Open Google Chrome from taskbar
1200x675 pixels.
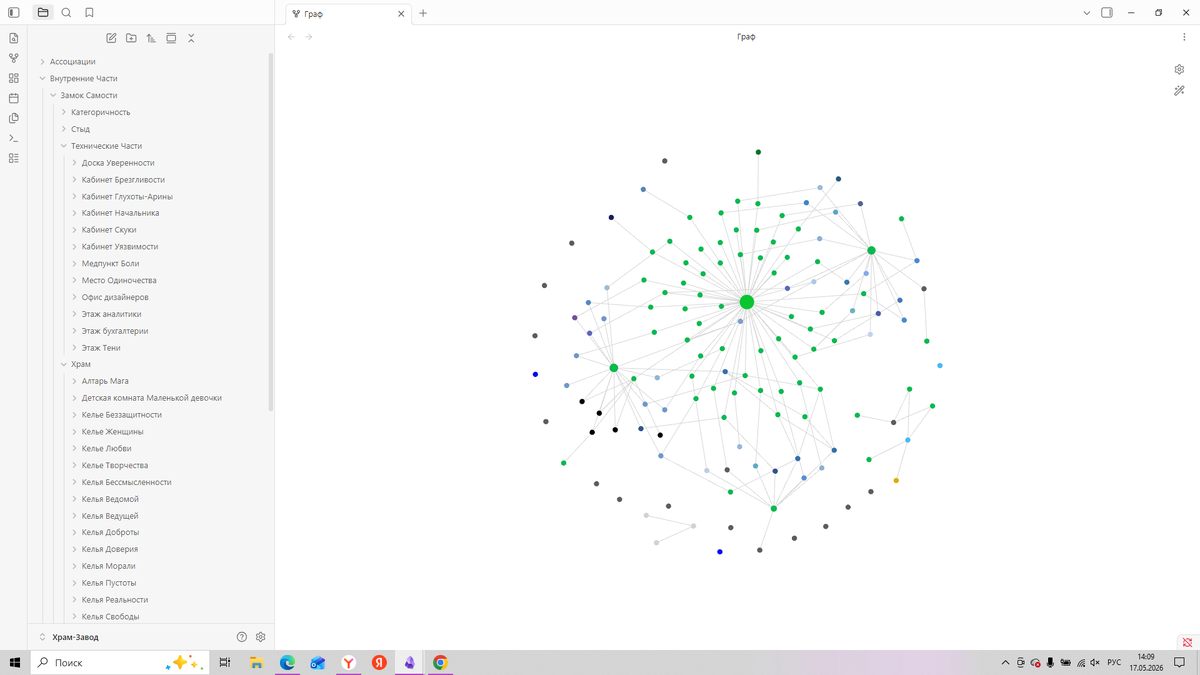tap(440, 662)
